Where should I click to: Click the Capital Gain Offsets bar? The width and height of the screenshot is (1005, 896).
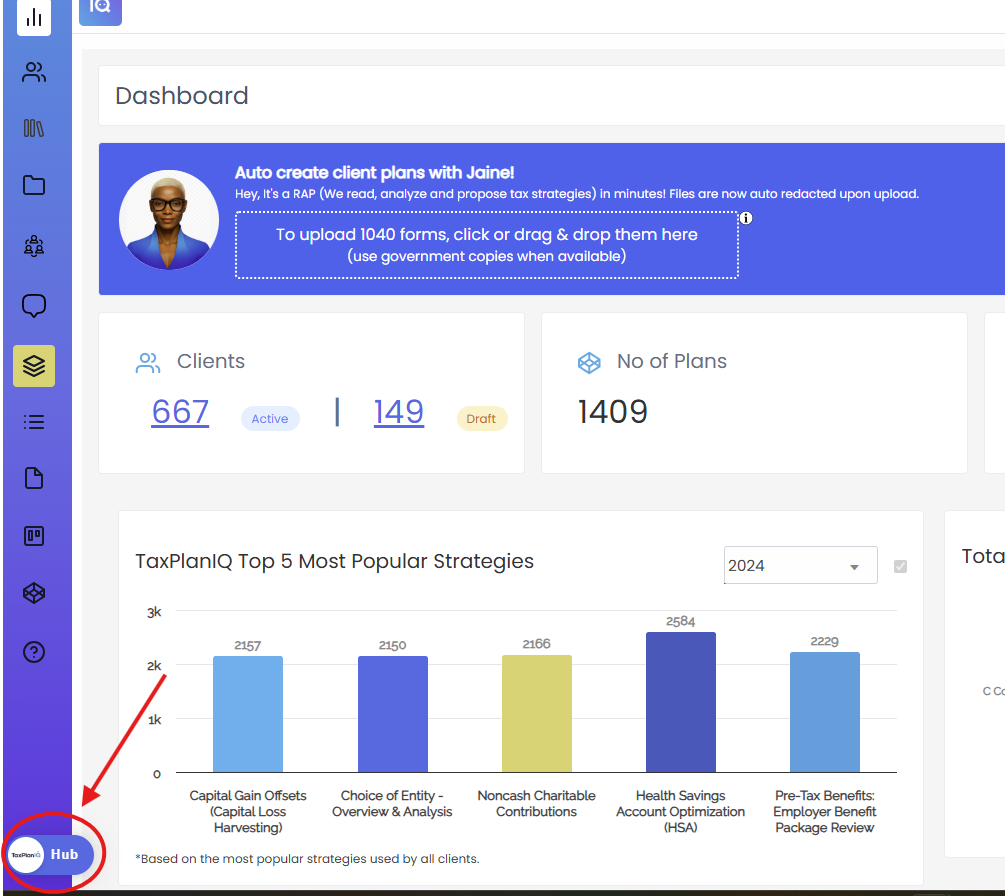[248, 714]
